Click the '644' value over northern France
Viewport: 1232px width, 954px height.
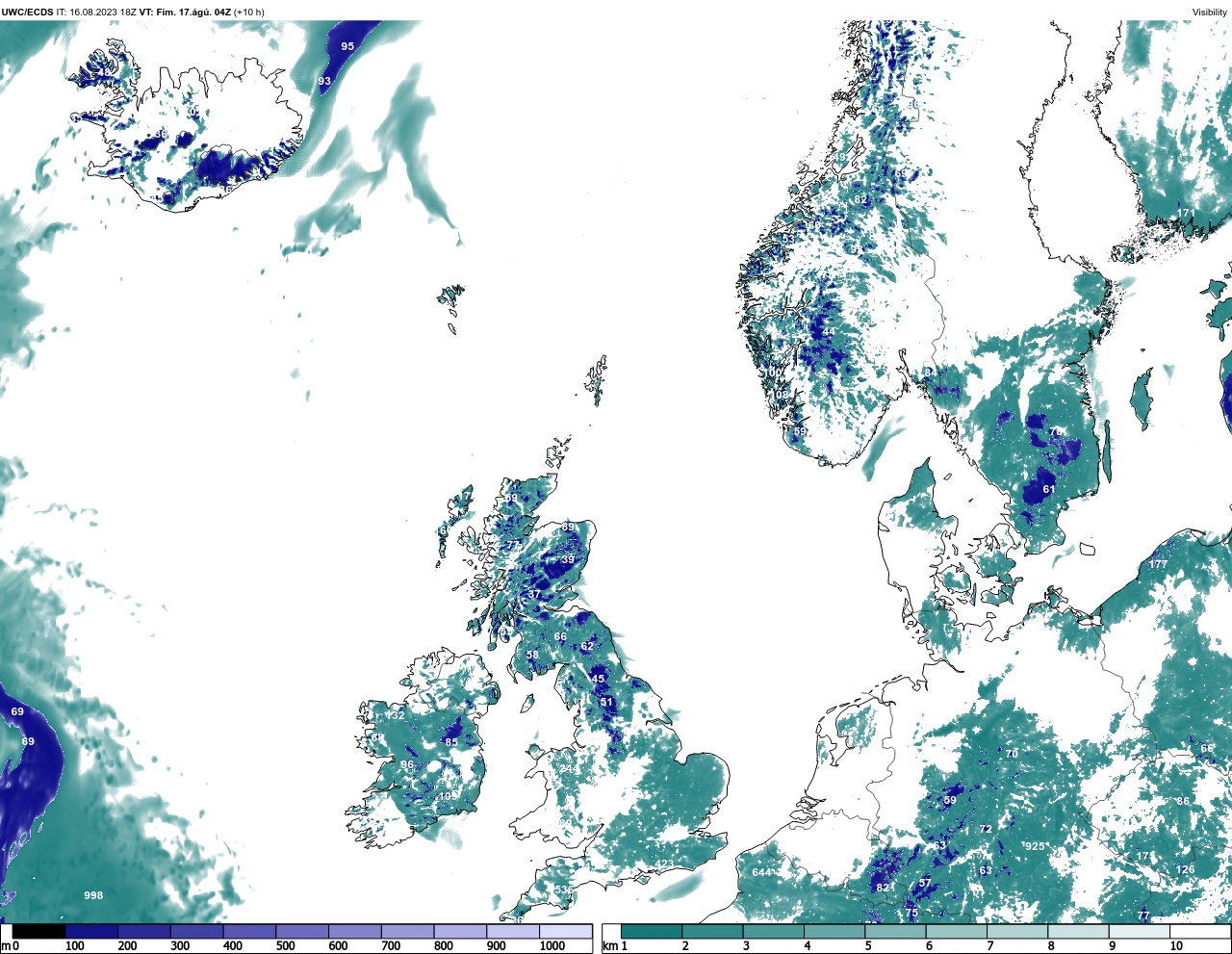[761, 872]
